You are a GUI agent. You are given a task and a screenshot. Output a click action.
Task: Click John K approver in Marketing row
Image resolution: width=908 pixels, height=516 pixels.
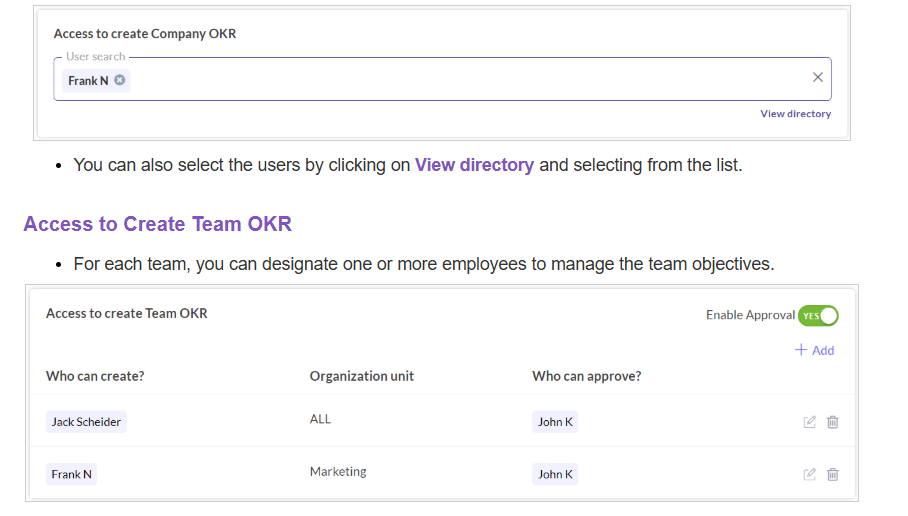pyautogui.click(x=555, y=474)
